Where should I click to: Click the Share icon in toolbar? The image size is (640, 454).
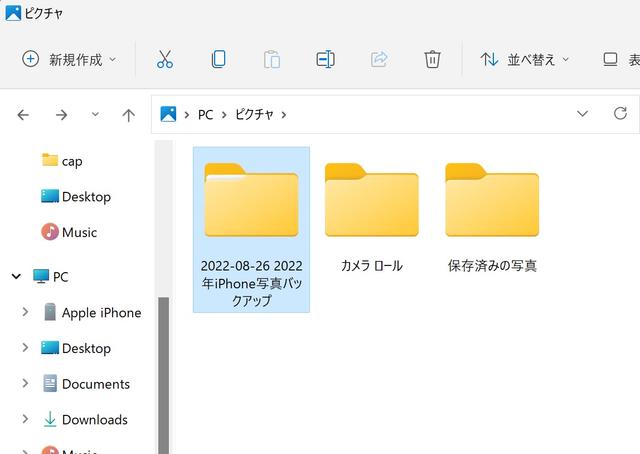tap(379, 59)
